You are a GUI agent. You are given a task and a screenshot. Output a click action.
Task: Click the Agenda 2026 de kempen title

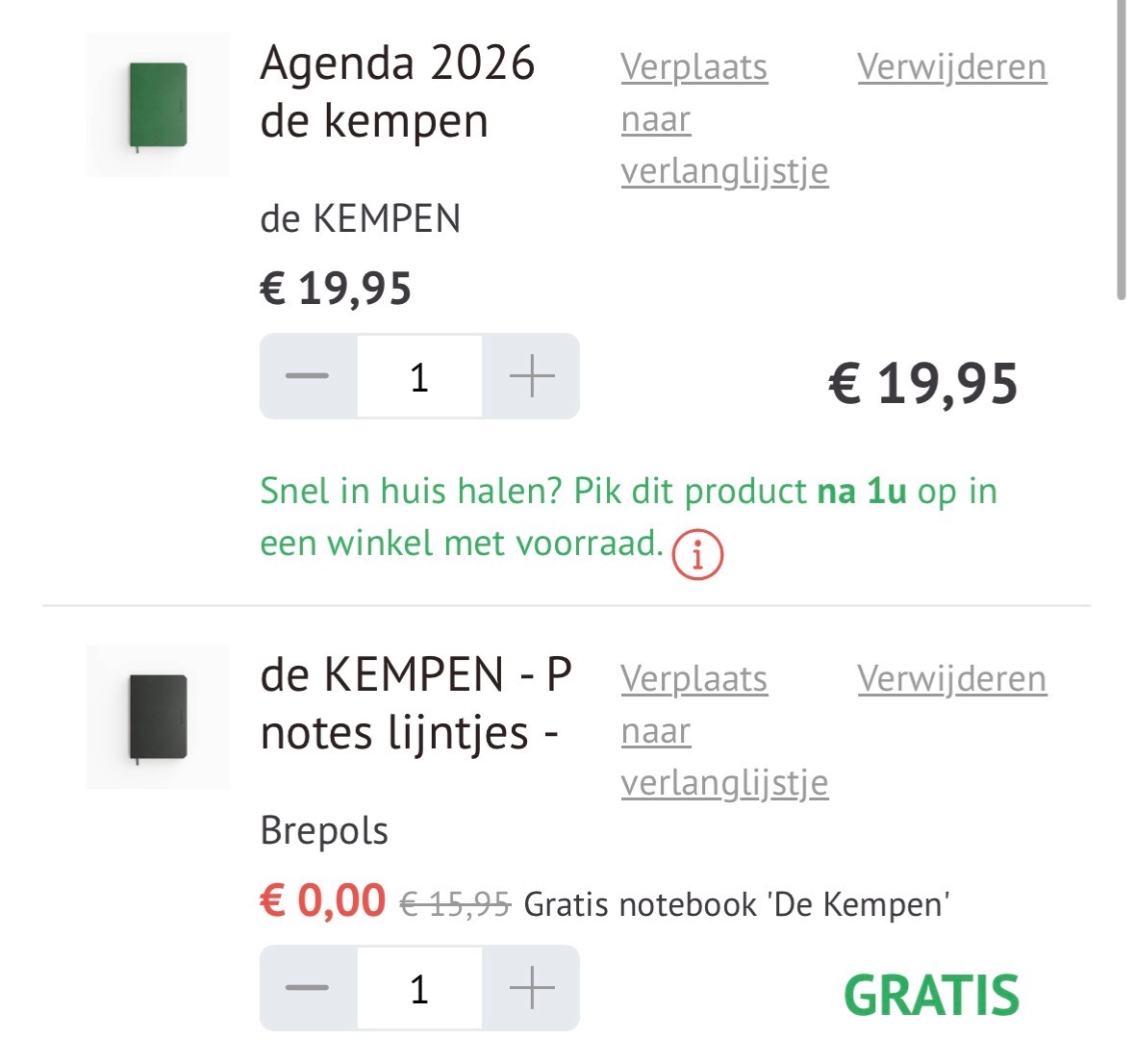pos(396,92)
